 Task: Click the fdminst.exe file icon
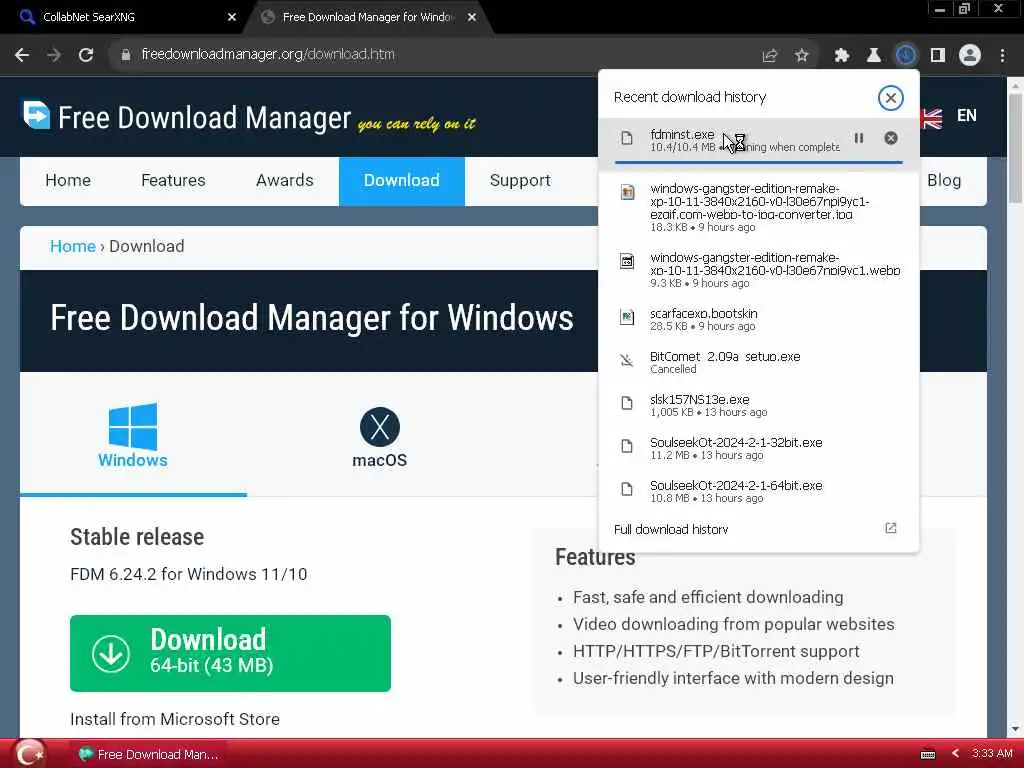(x=627, y=138)
